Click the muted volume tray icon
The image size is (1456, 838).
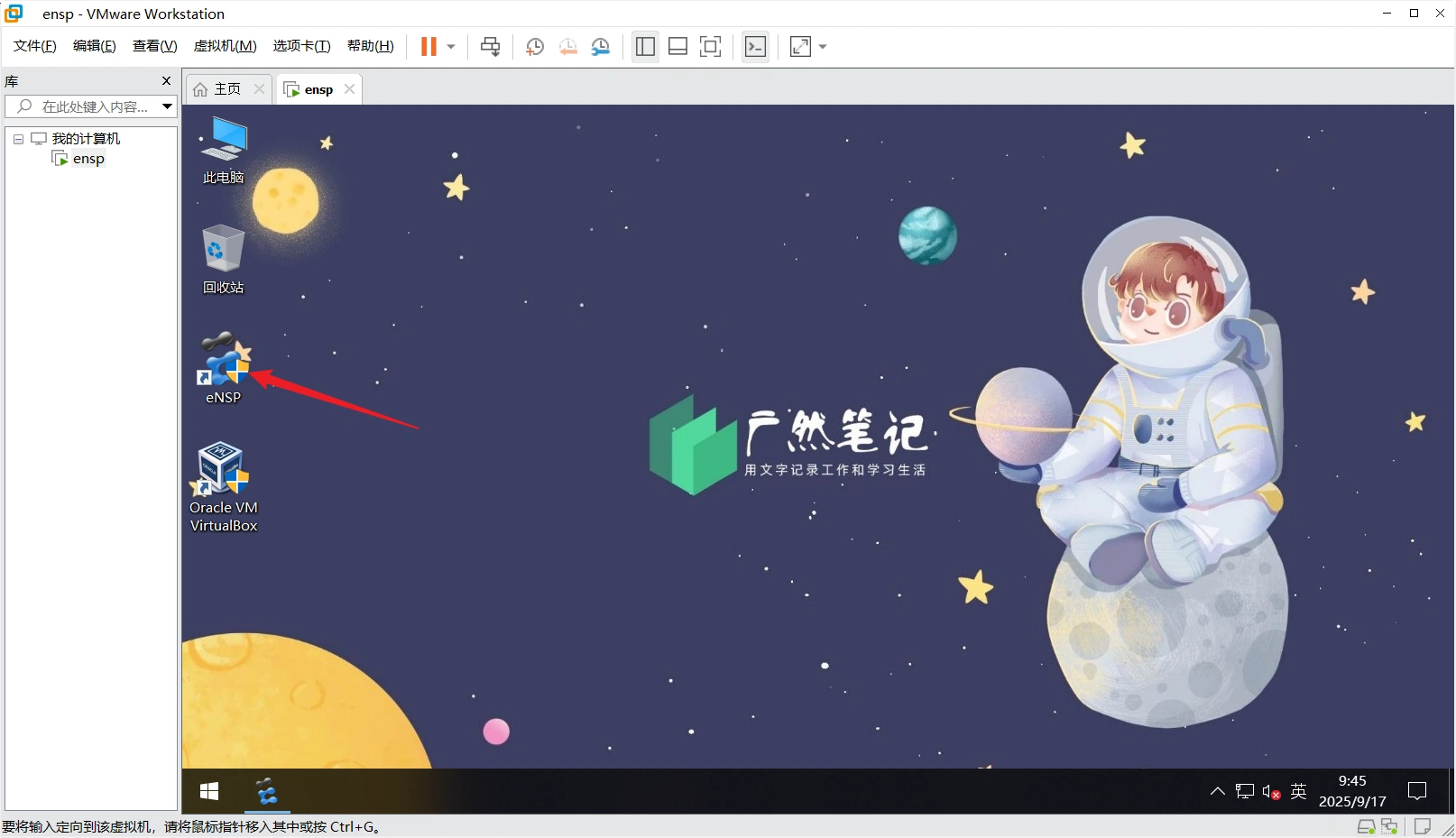(x=1272, y=792)
